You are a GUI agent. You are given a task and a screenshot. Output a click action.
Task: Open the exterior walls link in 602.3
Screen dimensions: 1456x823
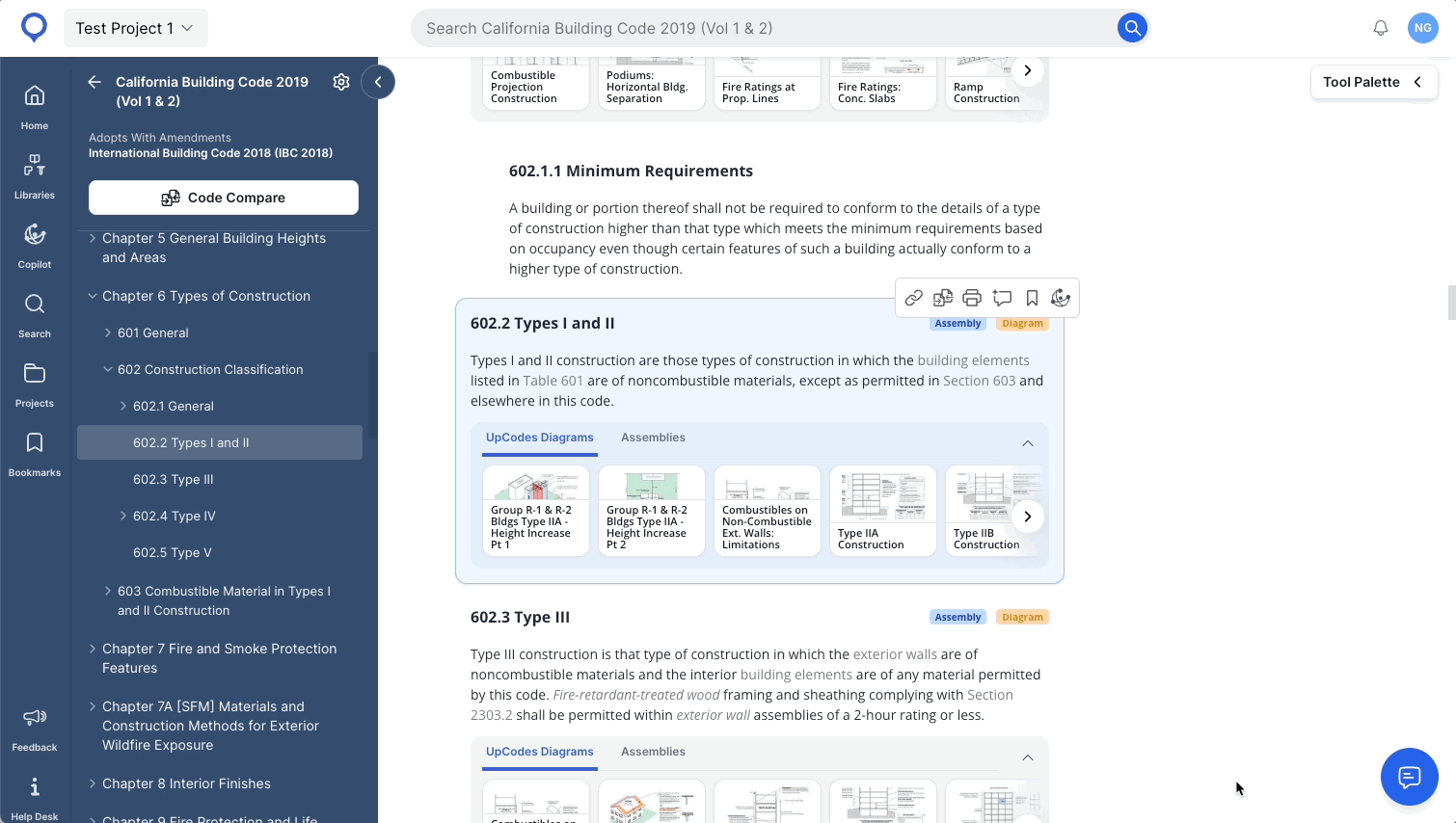click(895, 654)
